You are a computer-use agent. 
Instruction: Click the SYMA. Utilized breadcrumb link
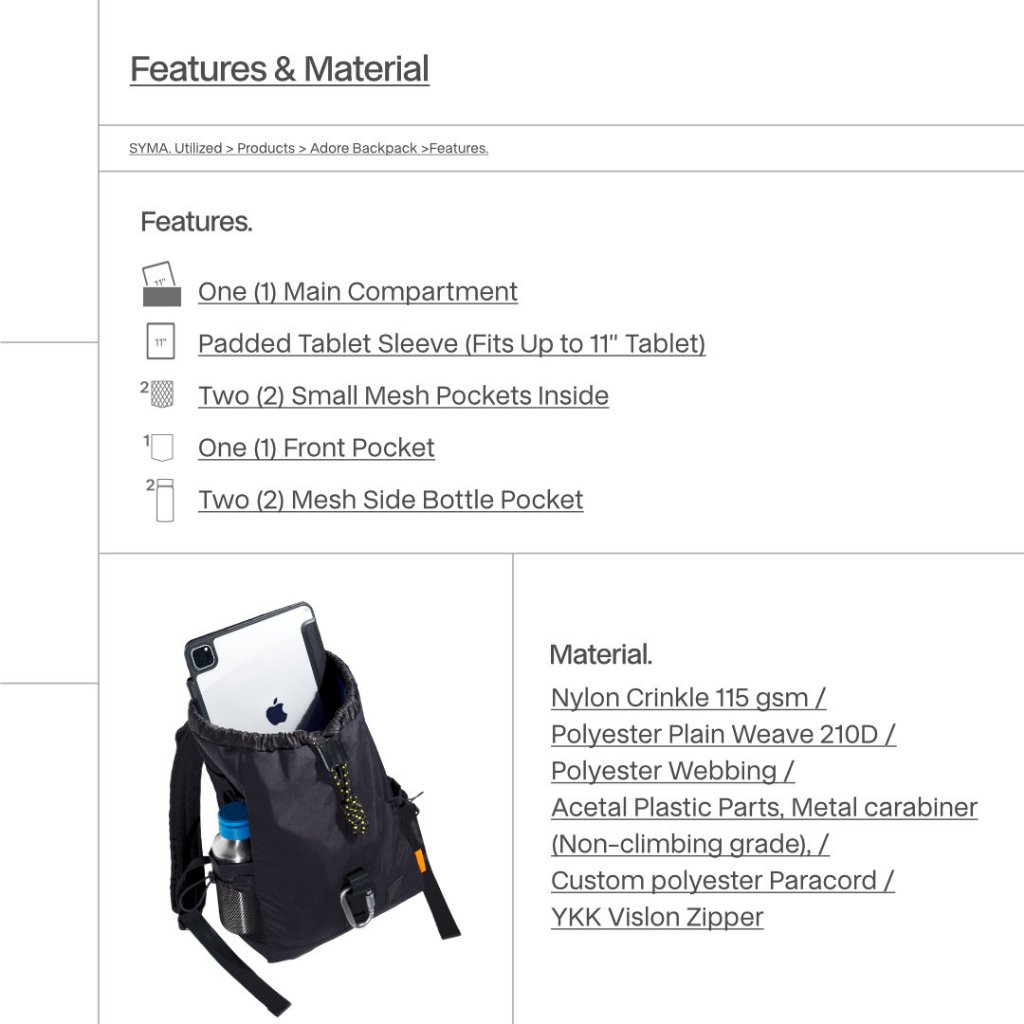tap(175, 148)
